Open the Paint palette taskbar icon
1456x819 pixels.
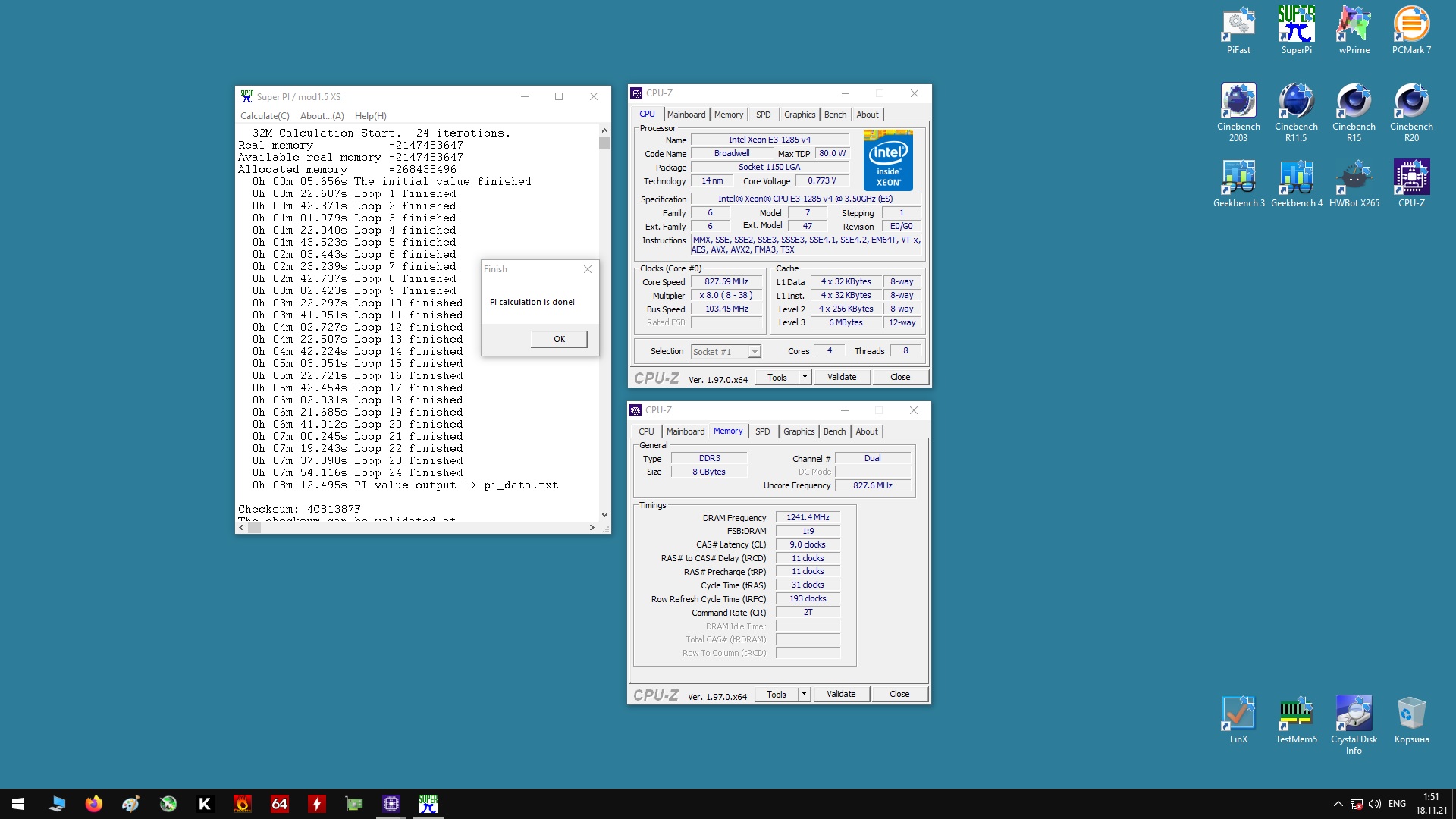click(130, 804)
